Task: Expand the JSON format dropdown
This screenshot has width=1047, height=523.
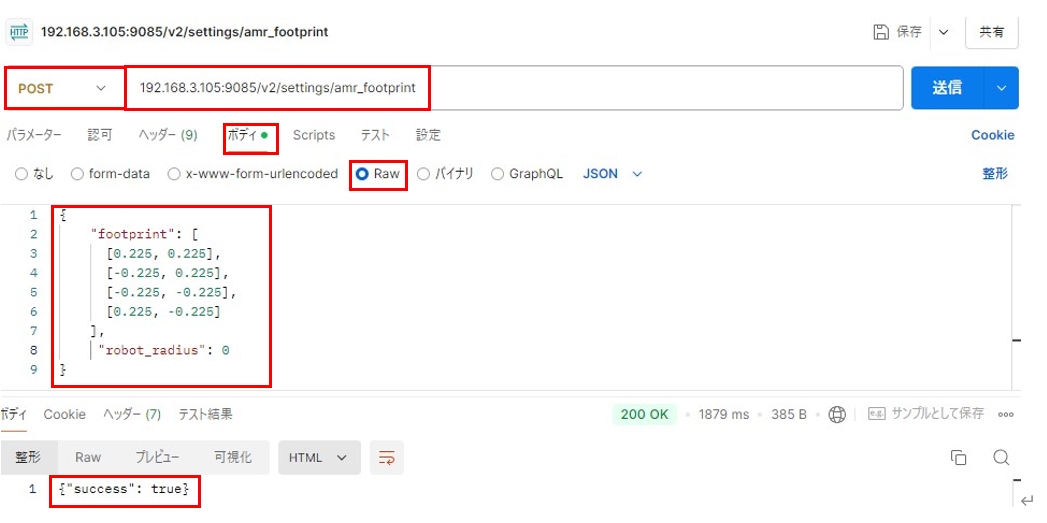Action: 612,174
